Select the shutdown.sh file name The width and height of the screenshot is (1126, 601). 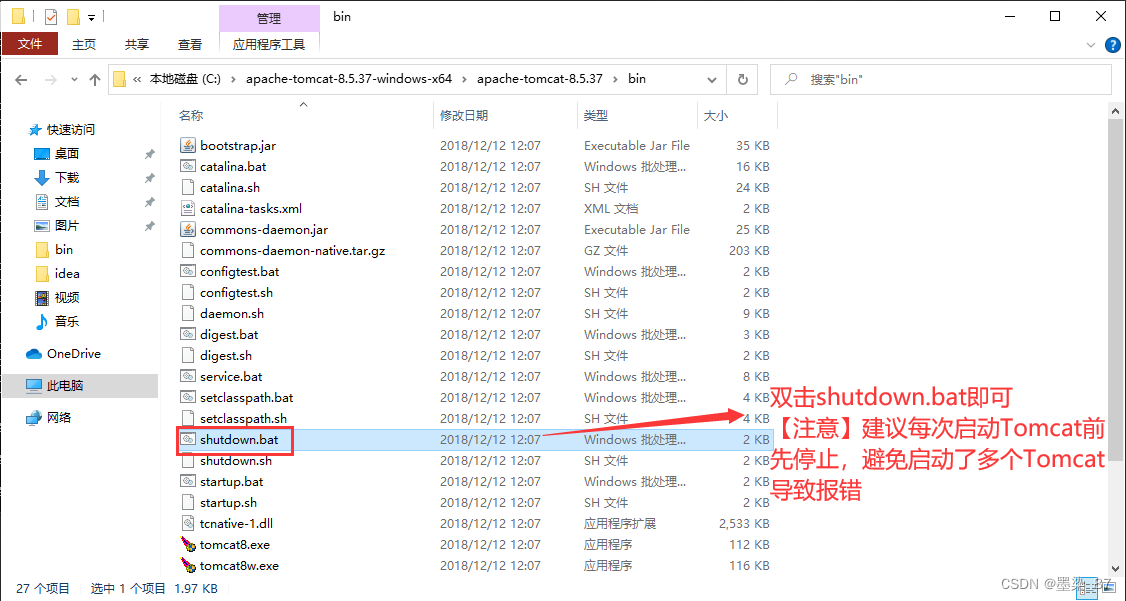tap(236, 460)
